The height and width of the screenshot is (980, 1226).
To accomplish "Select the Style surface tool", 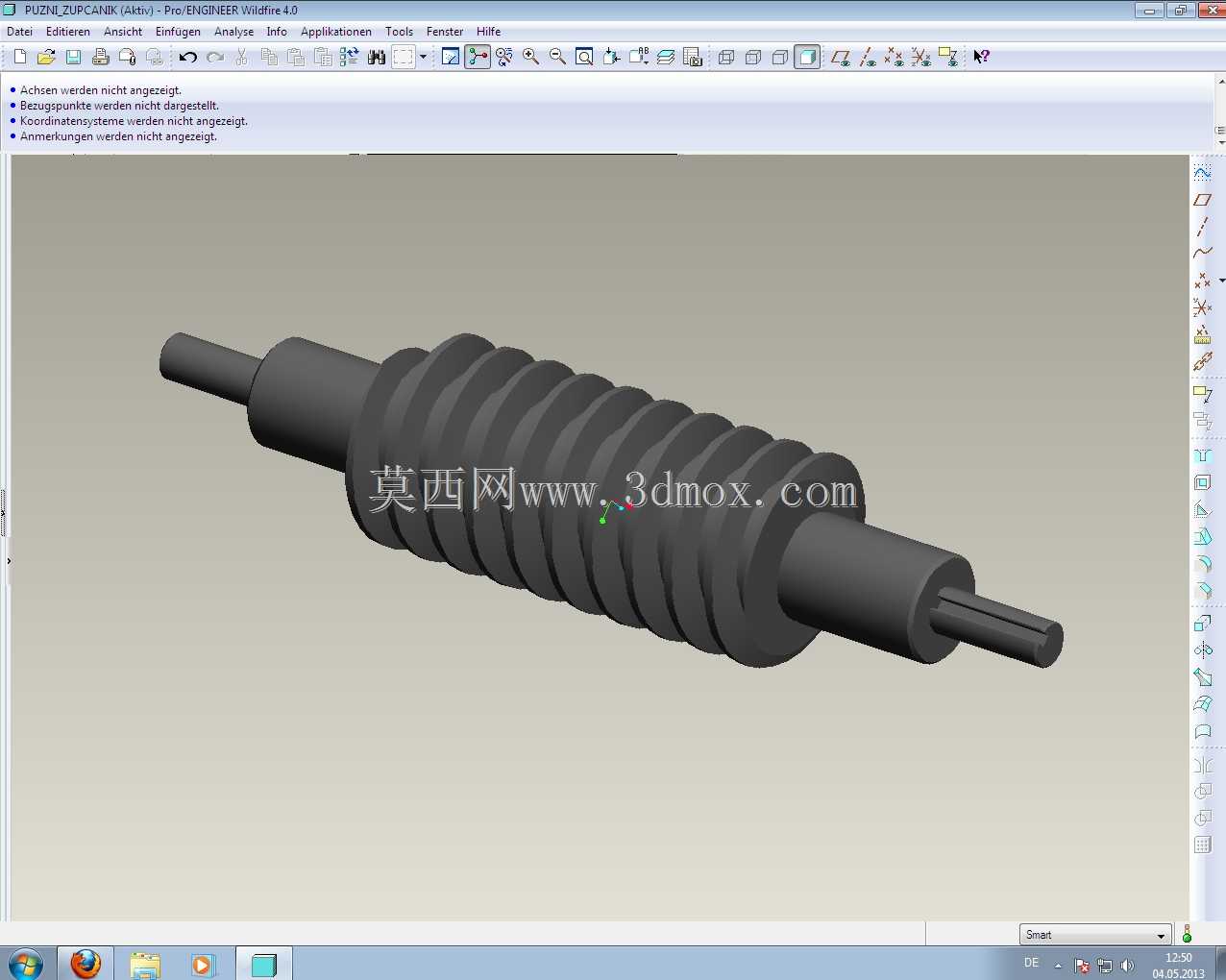I will pos(1202,731).
